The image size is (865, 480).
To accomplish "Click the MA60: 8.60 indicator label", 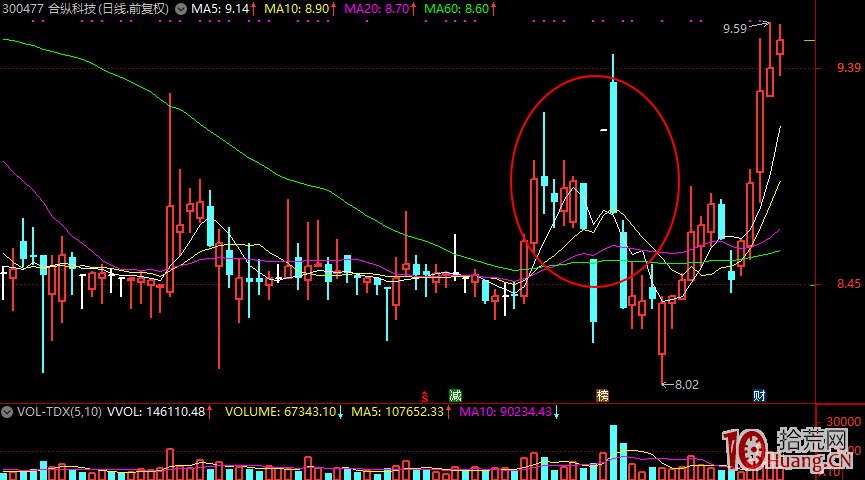I will click(x=460, y=9).
